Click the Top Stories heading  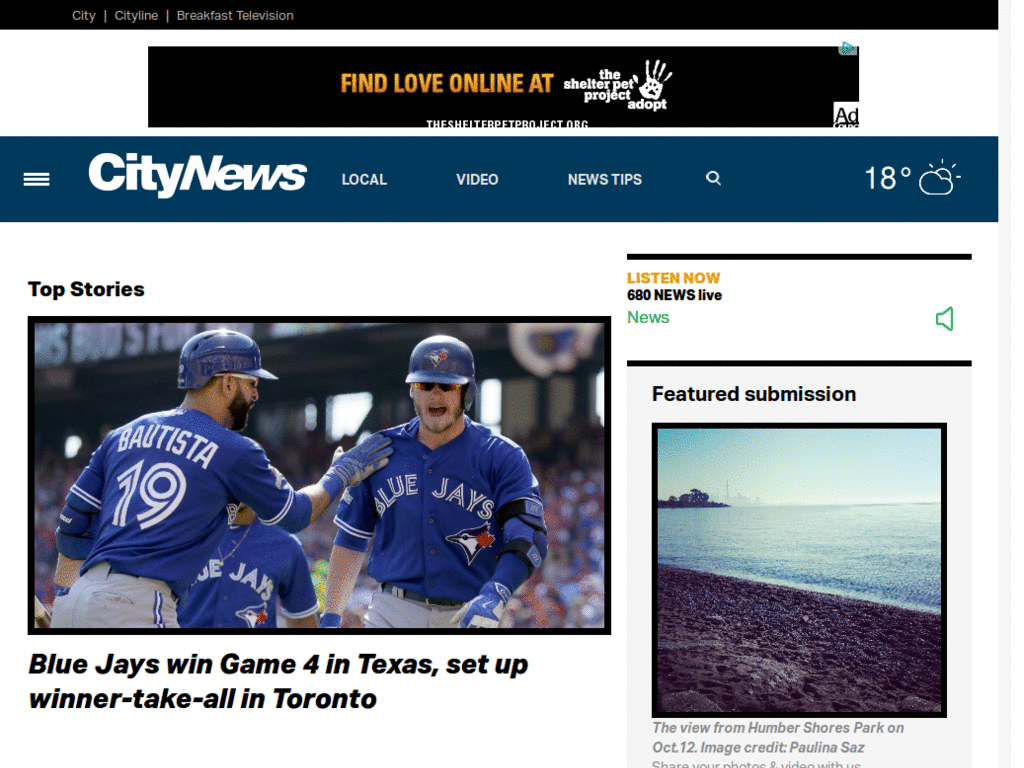(x=86, y=289)
